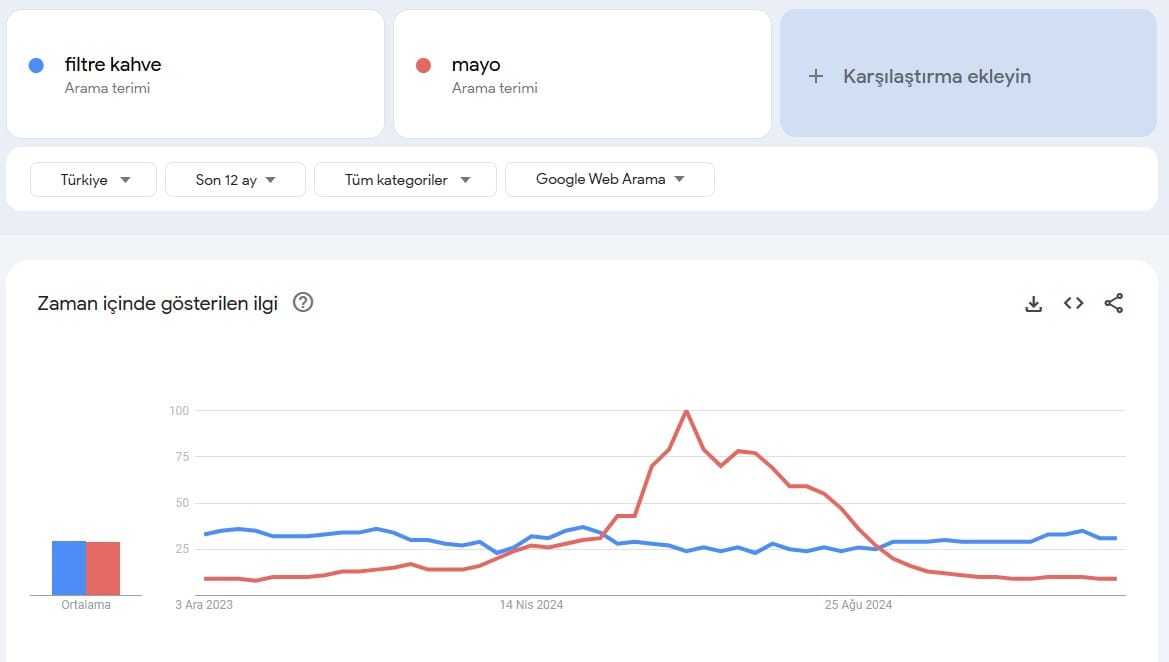Click the 3 Ara 2023 axis label
1169x662 pixels.
[x=204, y=605]
